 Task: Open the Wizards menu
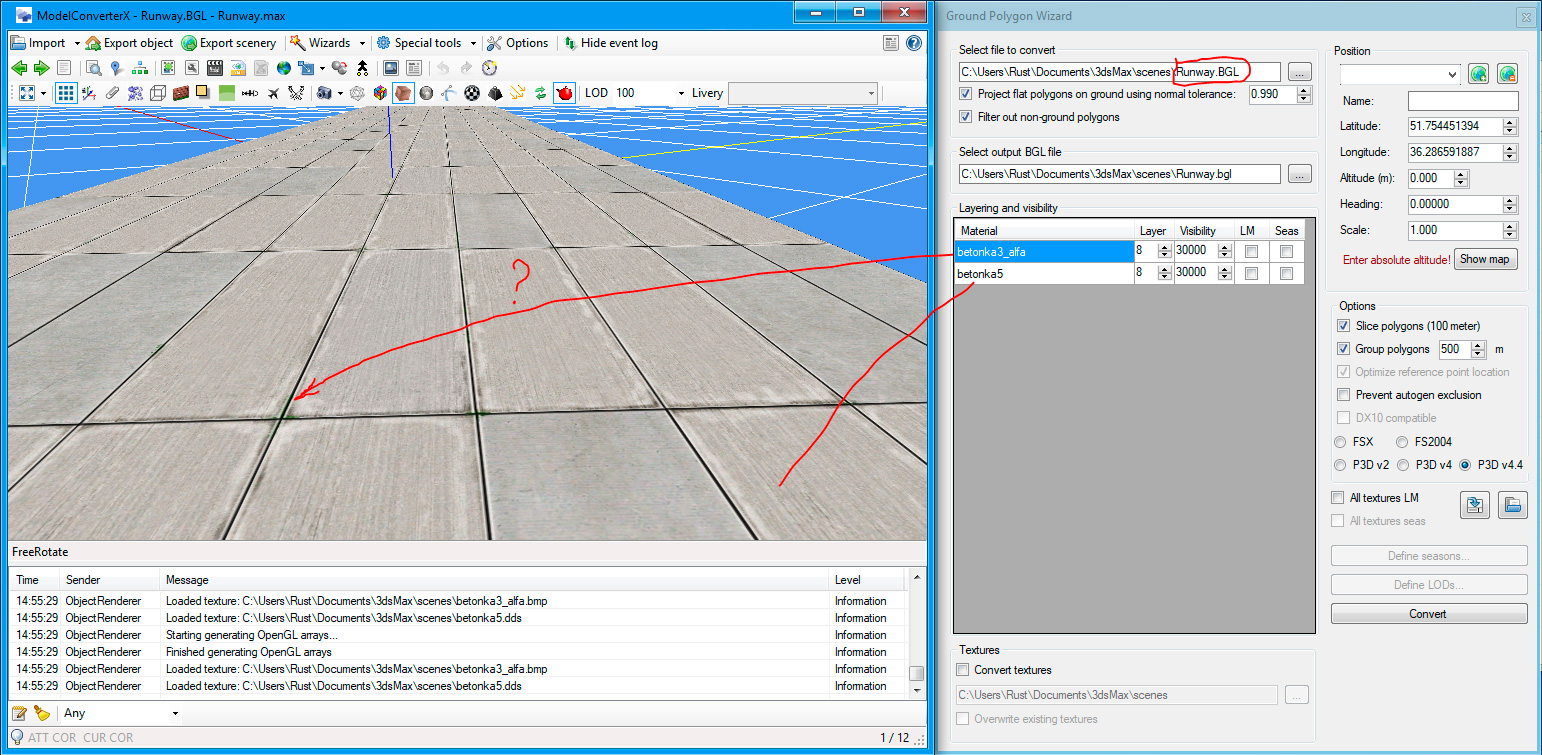(328, 43)
